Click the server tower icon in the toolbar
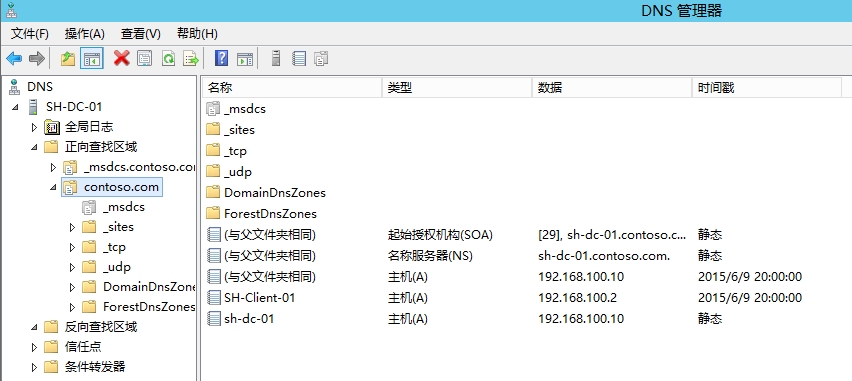Screen dimensions: 852x381 point(275,58)
